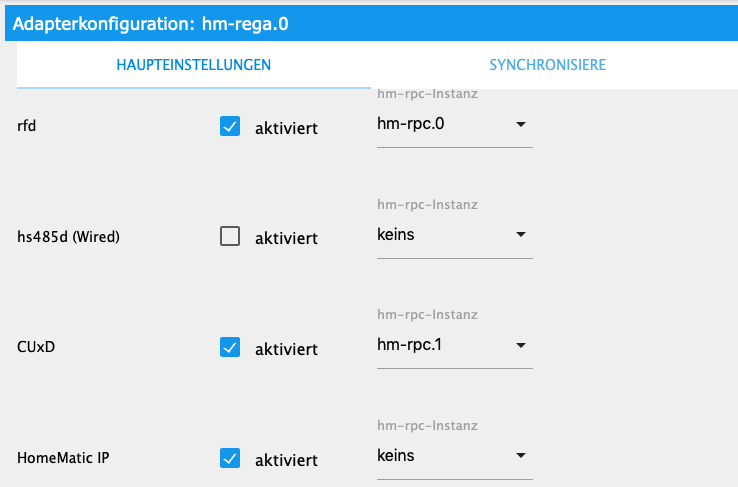Open the Synchronisiere tab

pos(547,65)
